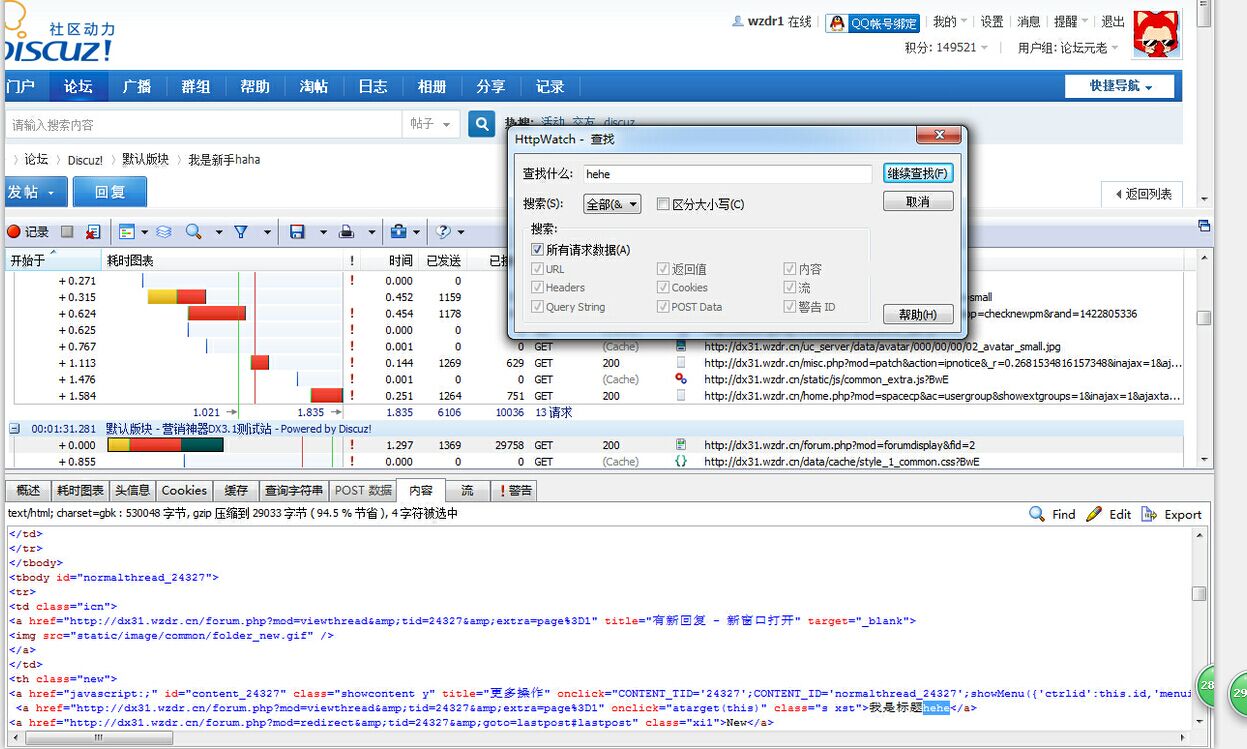Click the blue search button in forum header
Viewport: 1247px width, 749px height.
pyautogui.click(x=482, y=124)
